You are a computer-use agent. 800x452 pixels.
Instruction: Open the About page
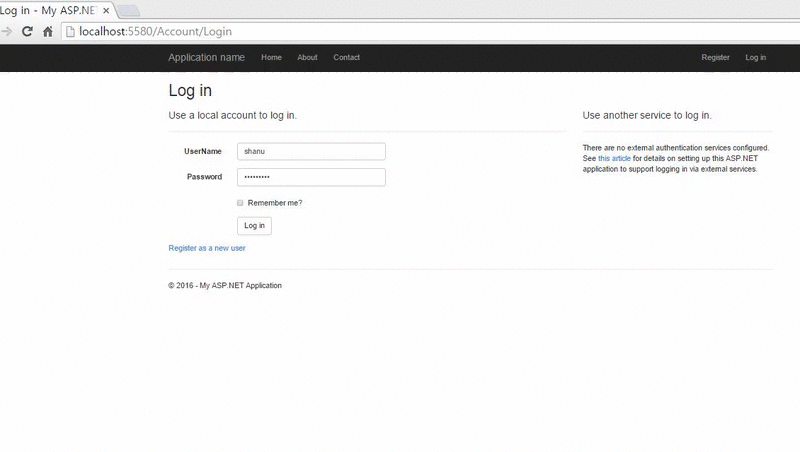[x=307, y=58]
